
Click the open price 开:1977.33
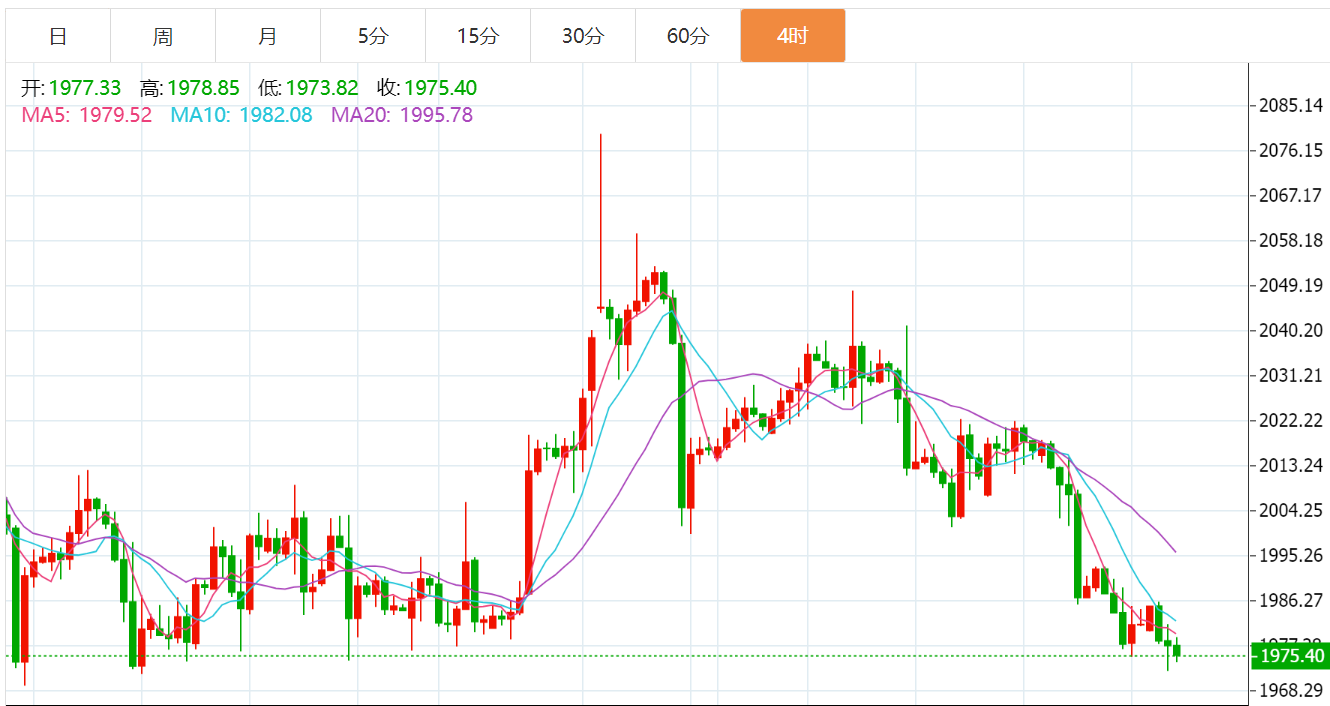71,89
